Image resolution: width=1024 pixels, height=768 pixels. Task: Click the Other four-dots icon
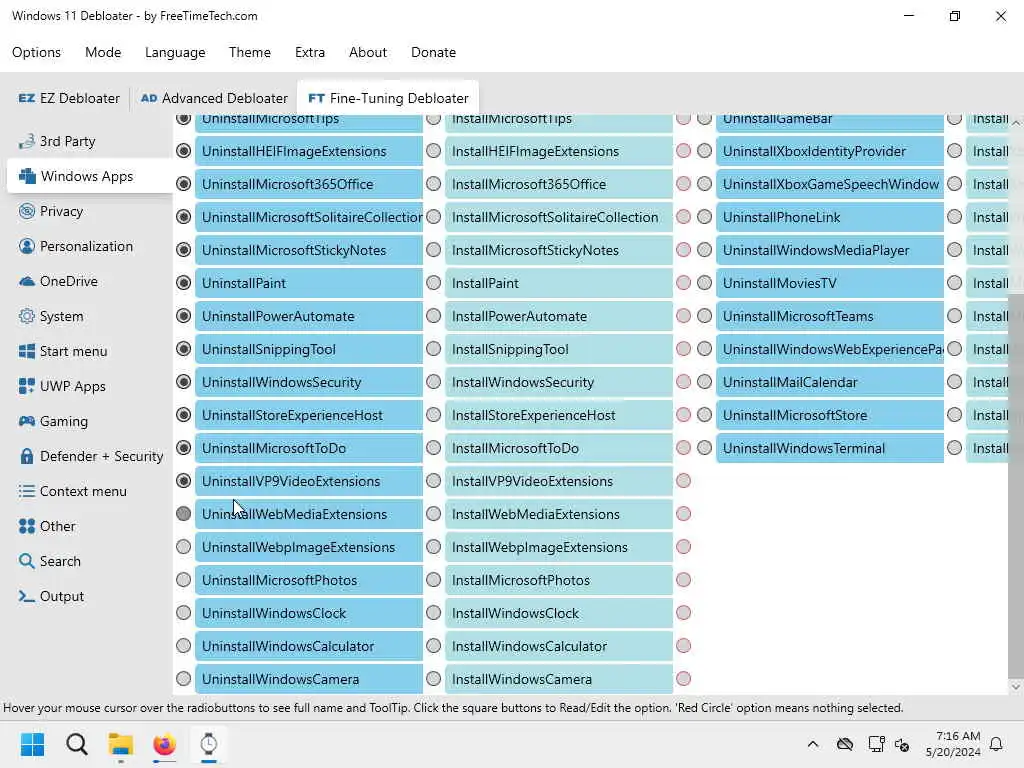(27, 526)
